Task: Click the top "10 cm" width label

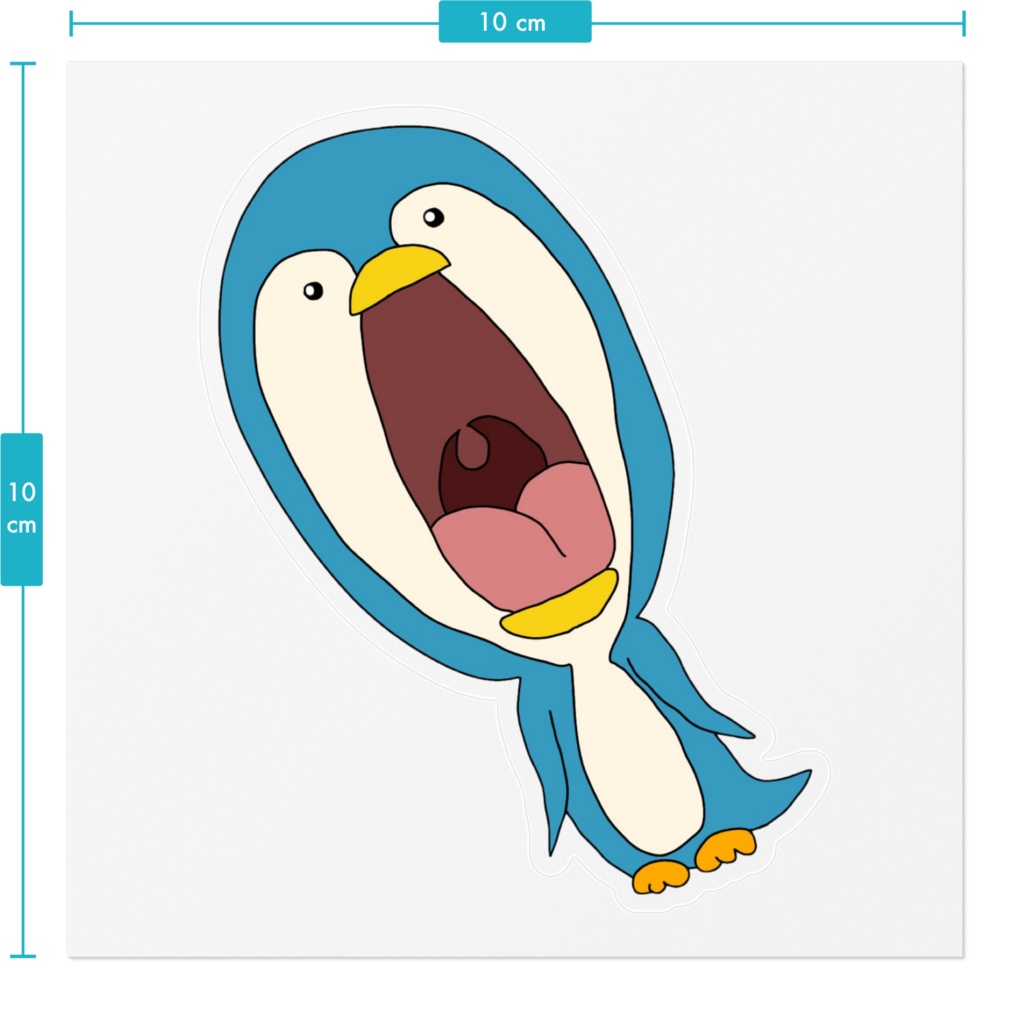Action: click(x=515, y=22)
